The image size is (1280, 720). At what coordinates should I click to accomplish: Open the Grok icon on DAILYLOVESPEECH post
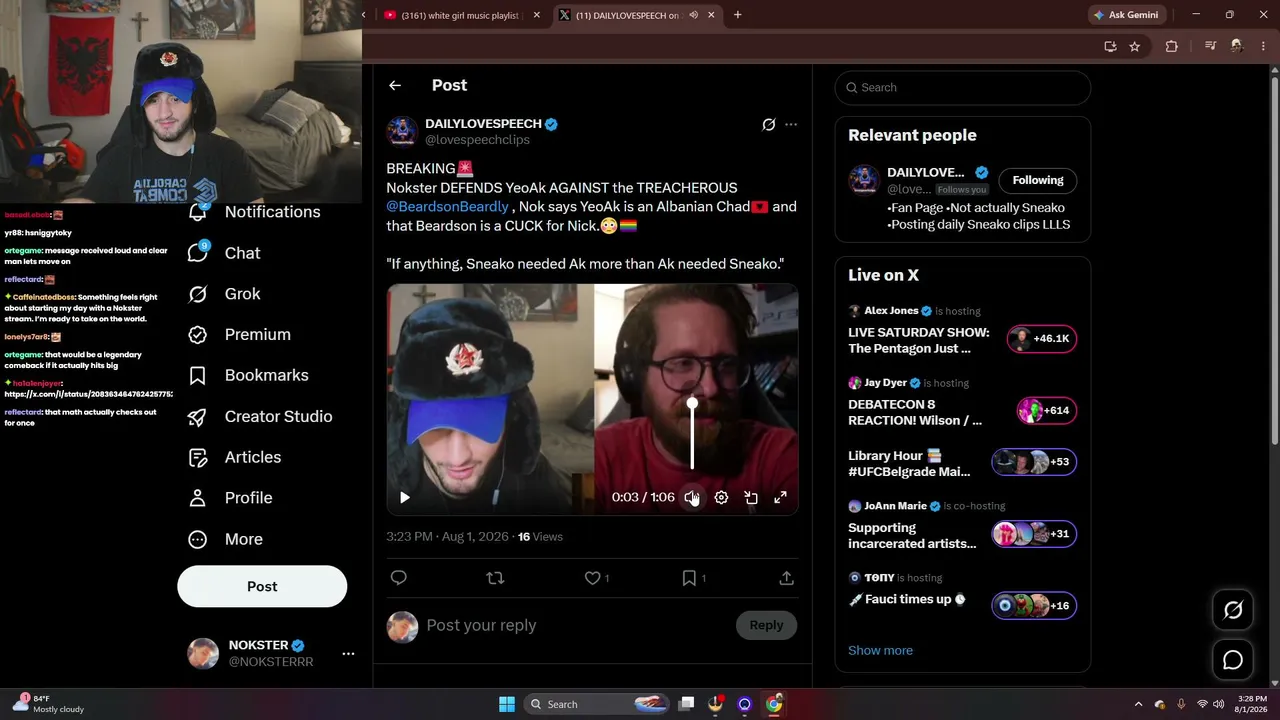[x=768, y=125]
